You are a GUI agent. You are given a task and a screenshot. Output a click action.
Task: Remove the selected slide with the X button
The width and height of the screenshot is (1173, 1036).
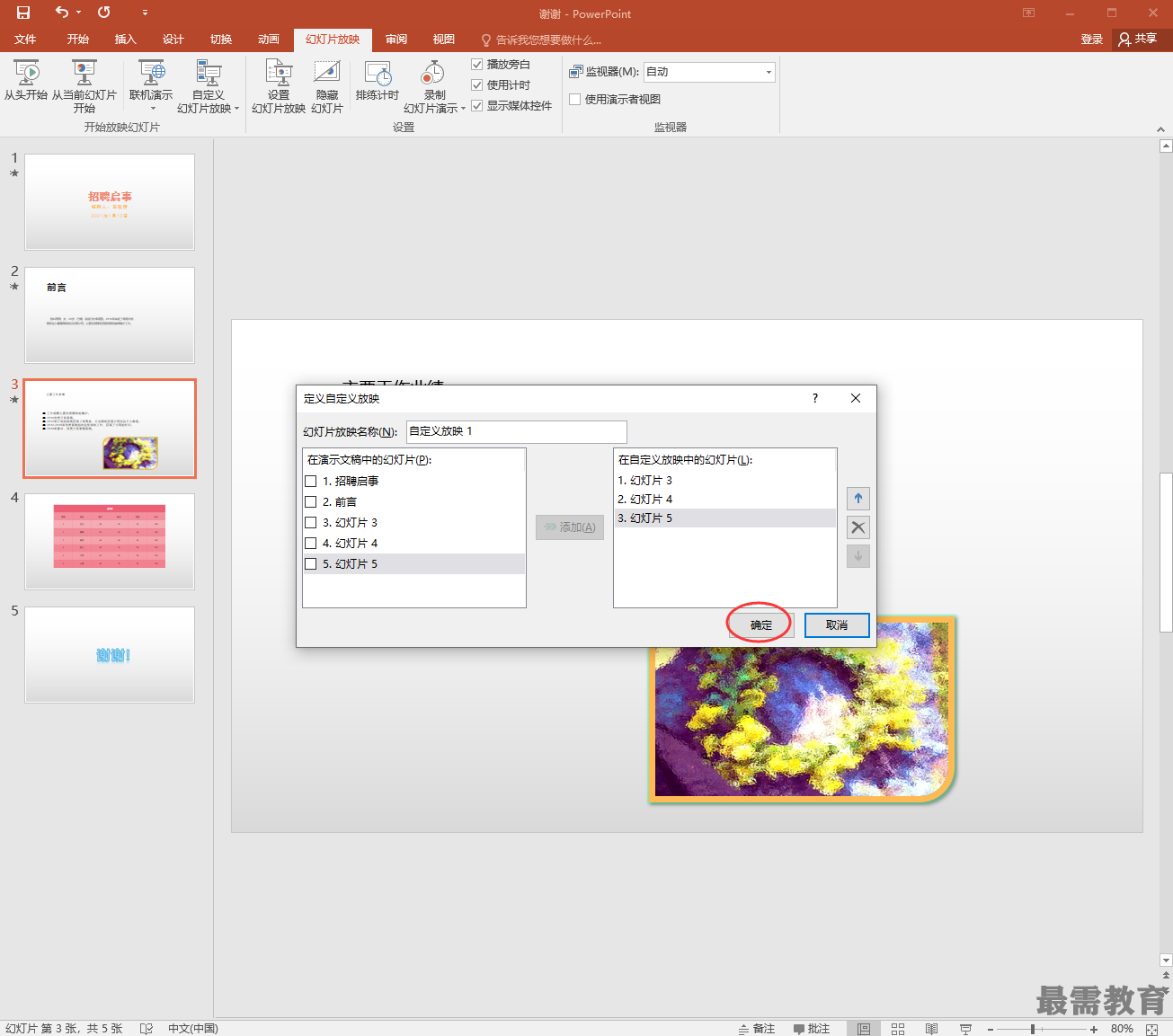point(858,527)
